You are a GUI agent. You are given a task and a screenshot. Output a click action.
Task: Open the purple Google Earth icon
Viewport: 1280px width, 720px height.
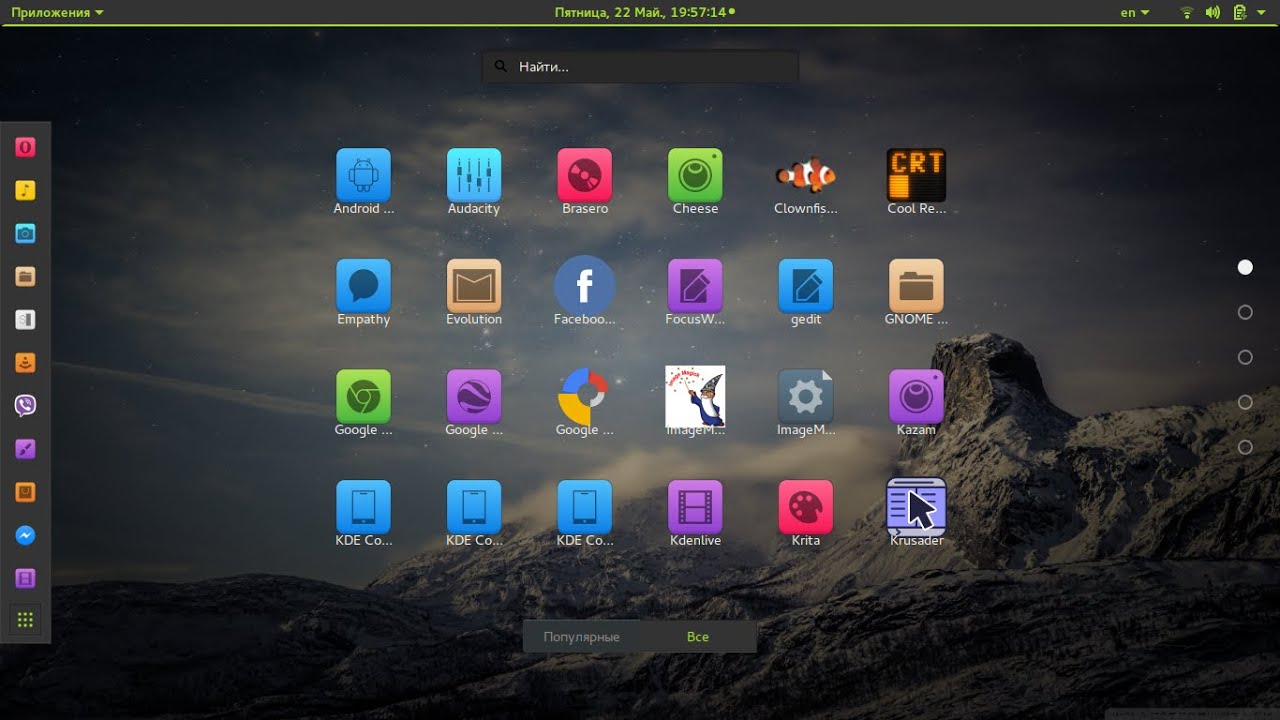(474, 397)
